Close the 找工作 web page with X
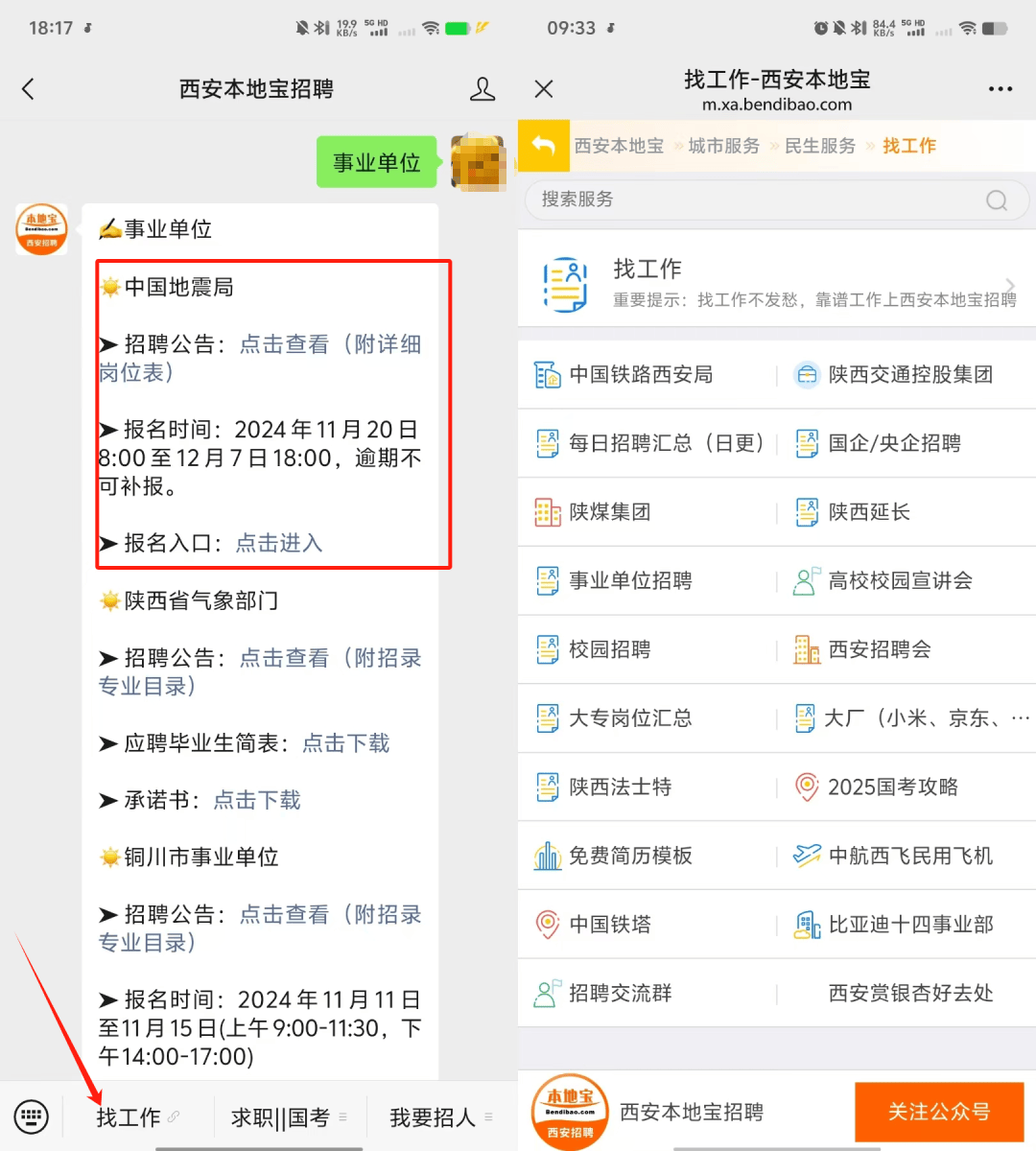 coord(544,89)
